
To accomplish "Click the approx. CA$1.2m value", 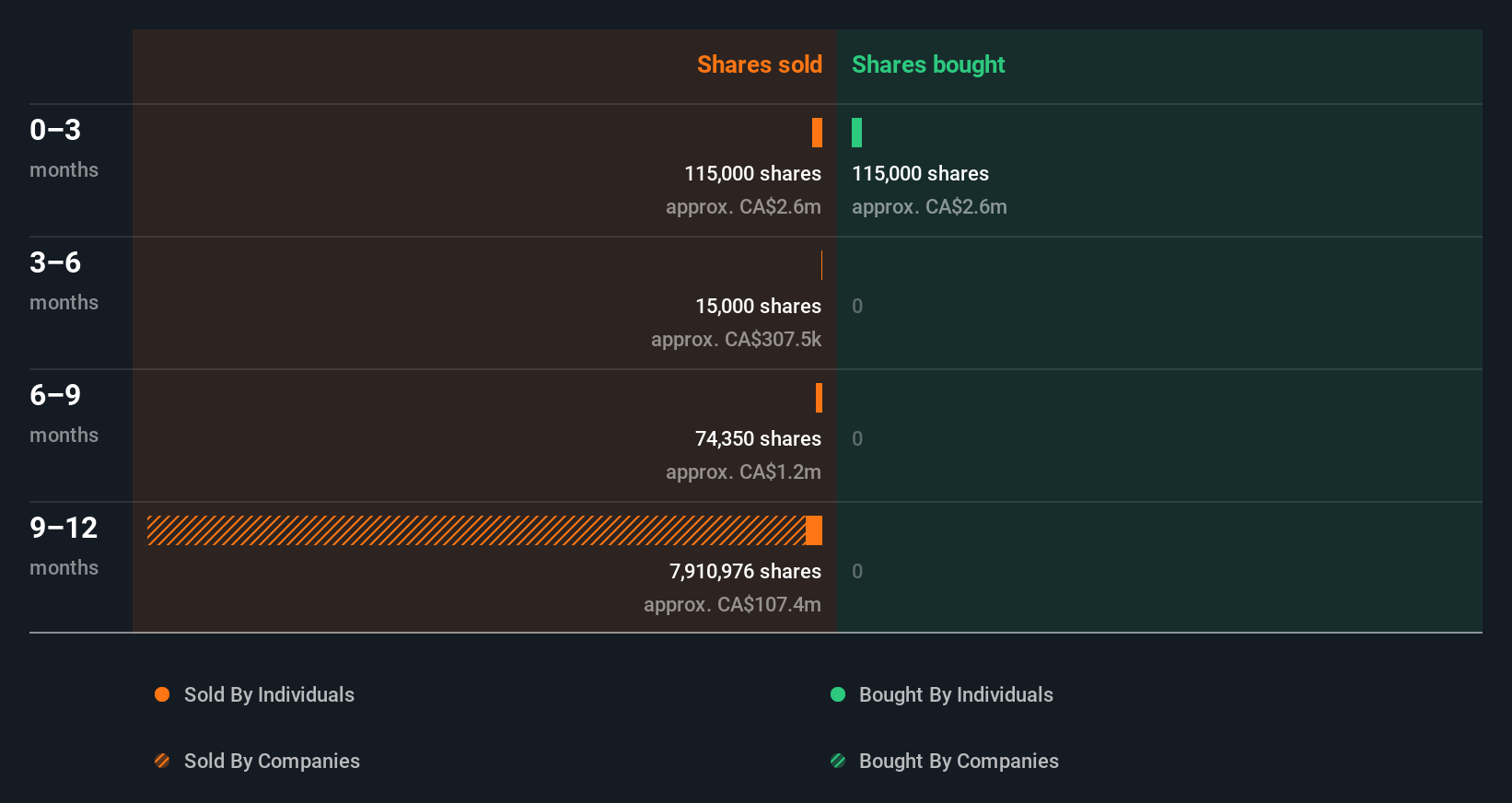I will point(743,471).
